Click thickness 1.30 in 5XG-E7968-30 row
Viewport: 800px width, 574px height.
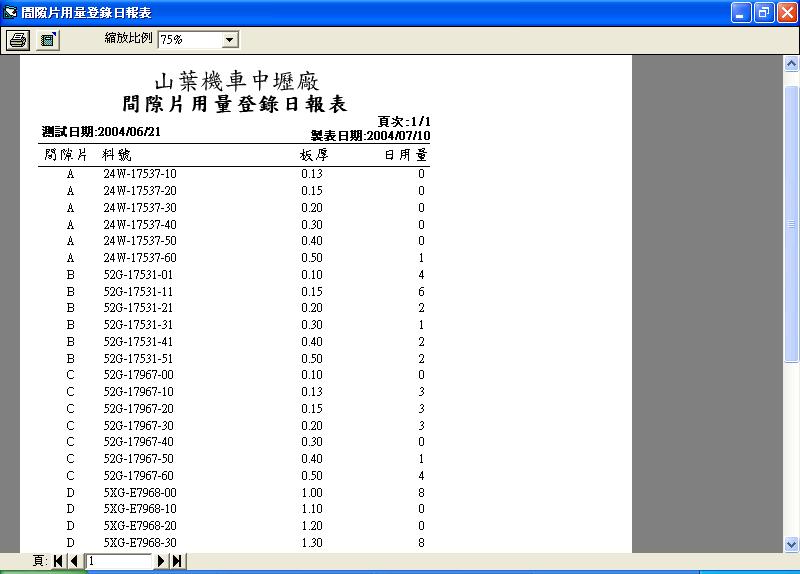pos(312,542)
